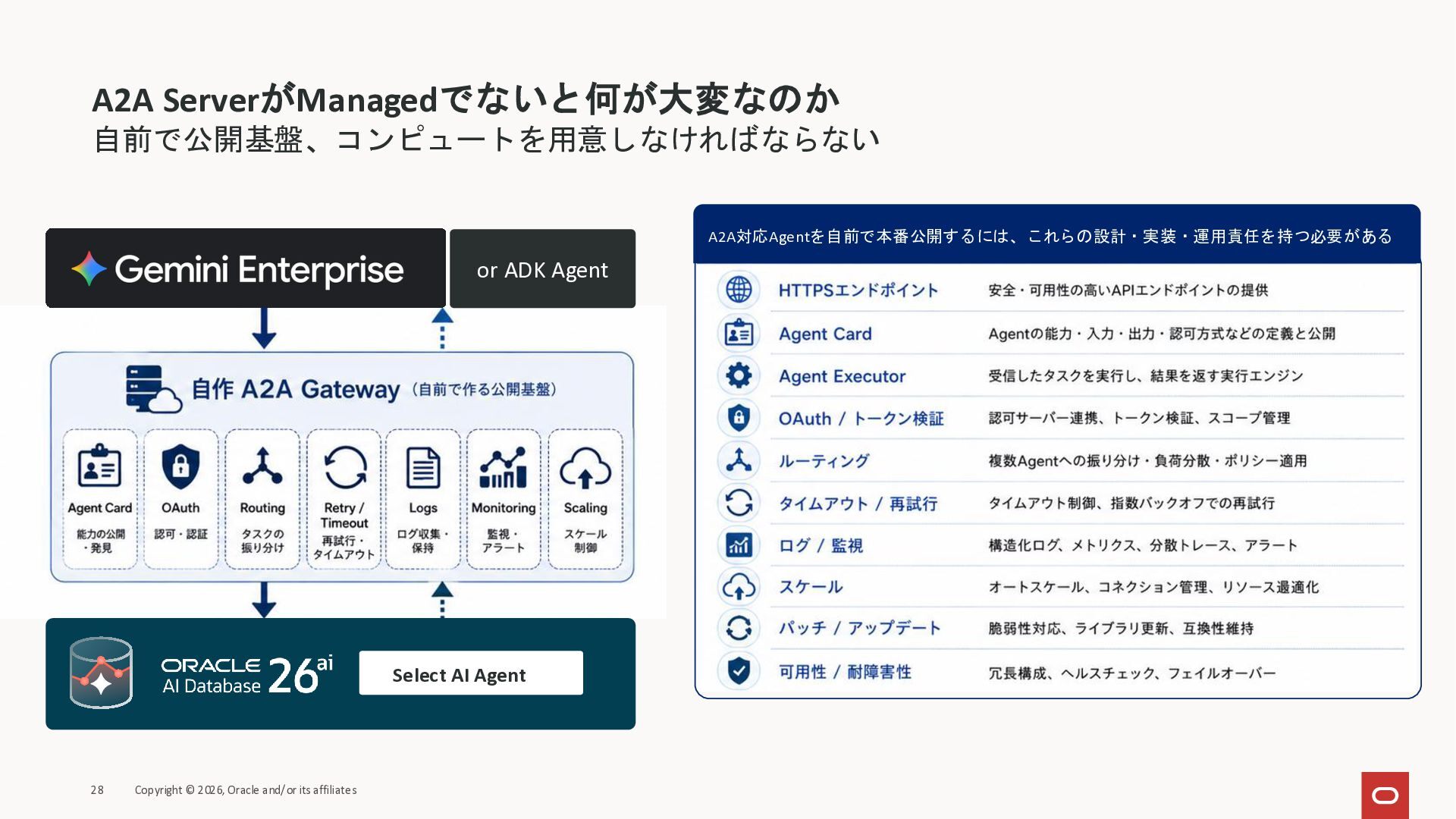1456x819 pixels.
Task: Click the スケール label in the table
Action: [811, 587]
